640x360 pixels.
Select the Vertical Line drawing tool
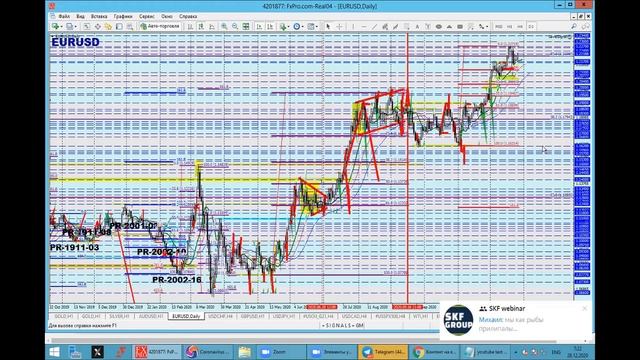click(353, 27)
